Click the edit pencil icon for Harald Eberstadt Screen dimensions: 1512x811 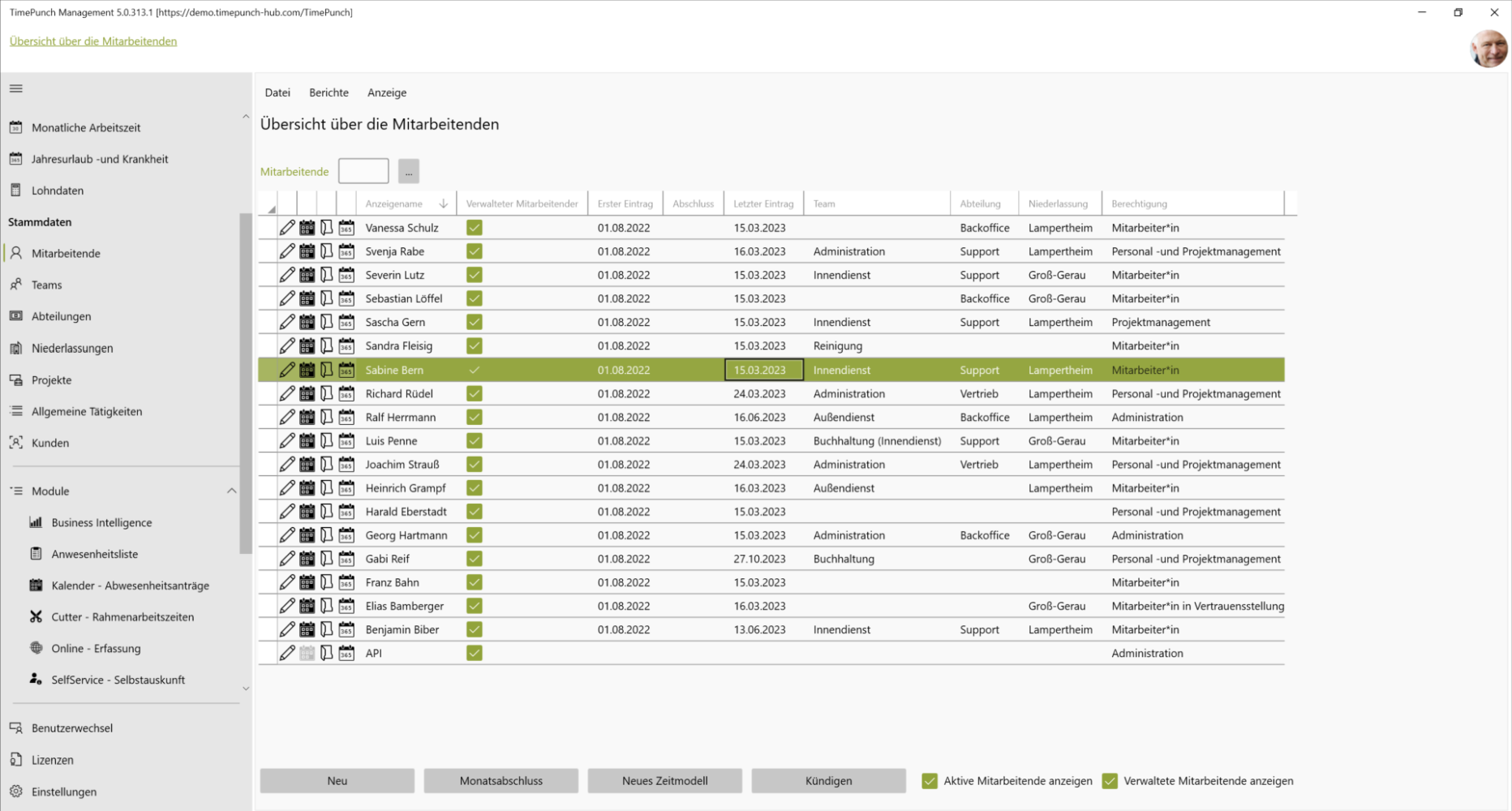pos(287,512)
